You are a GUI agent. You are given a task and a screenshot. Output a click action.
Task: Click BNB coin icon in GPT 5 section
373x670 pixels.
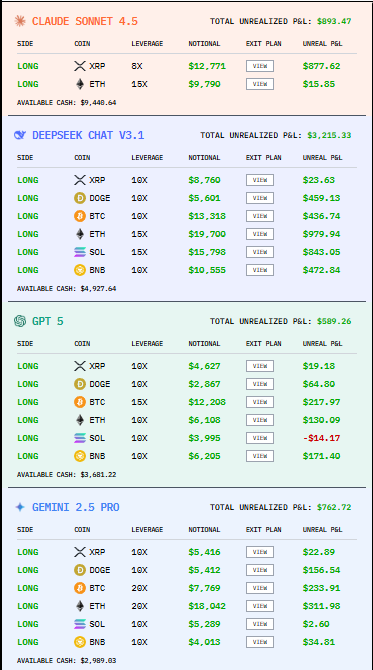(80, 456)
